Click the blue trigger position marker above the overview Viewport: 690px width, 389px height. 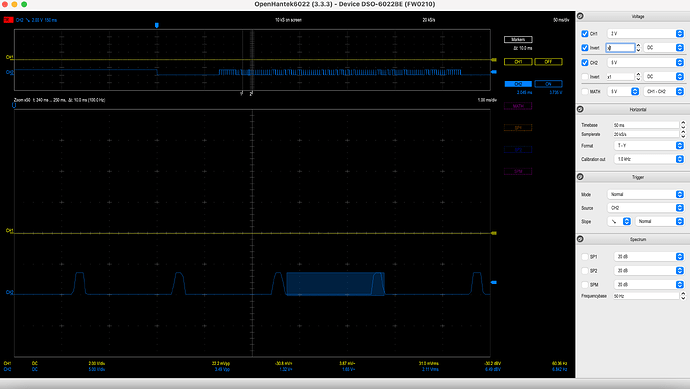157,26
